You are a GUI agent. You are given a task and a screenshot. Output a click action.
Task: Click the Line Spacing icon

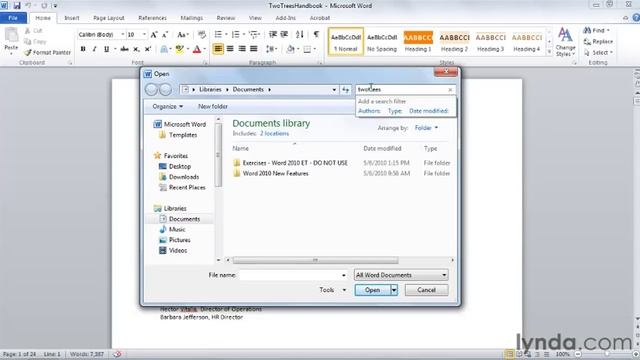(270, 49)
